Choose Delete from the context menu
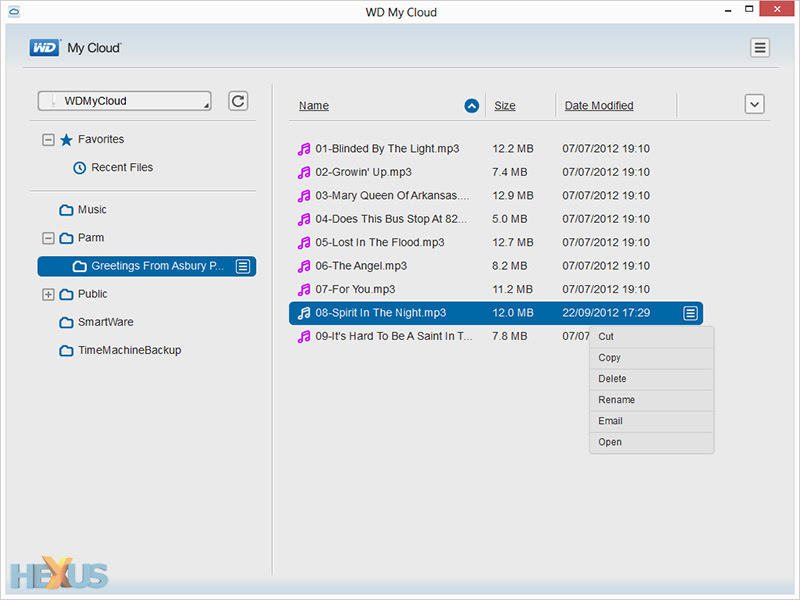Viewport: 800px width, 600px height. 652,379
